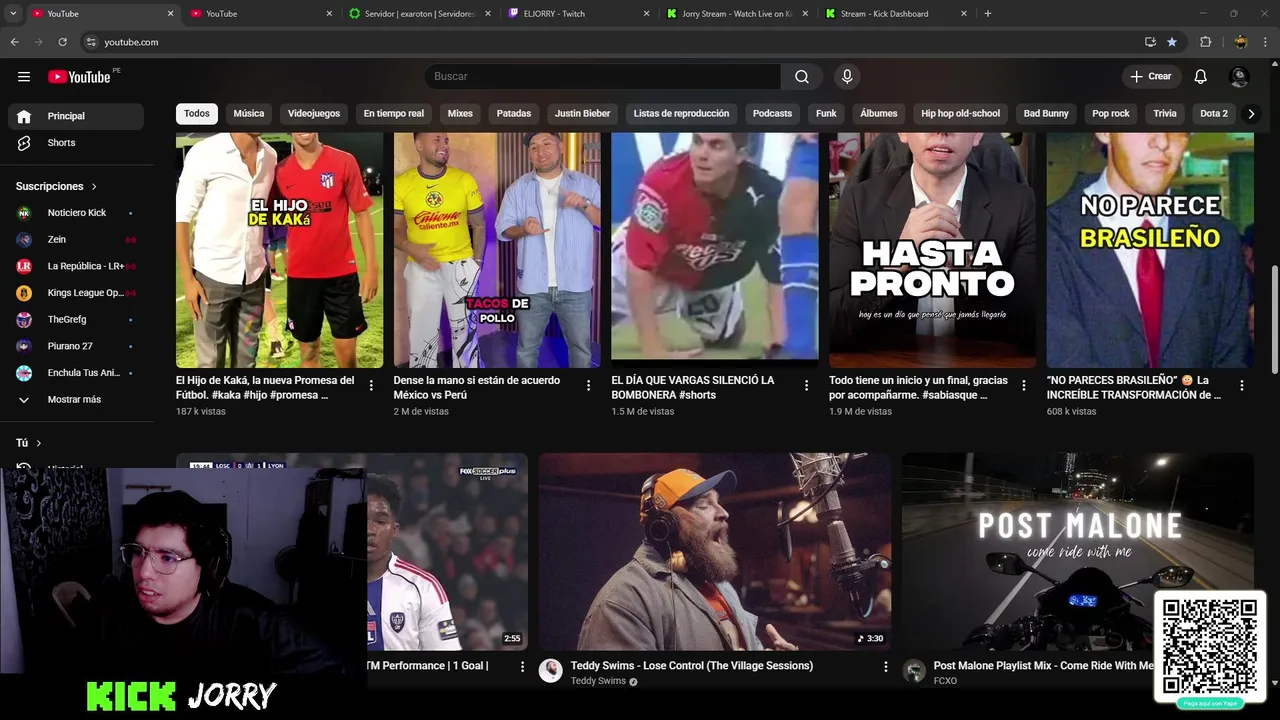Play the Hasta Pronto short thumbnail
The image size is (1280, 720).
click(932, 250)
